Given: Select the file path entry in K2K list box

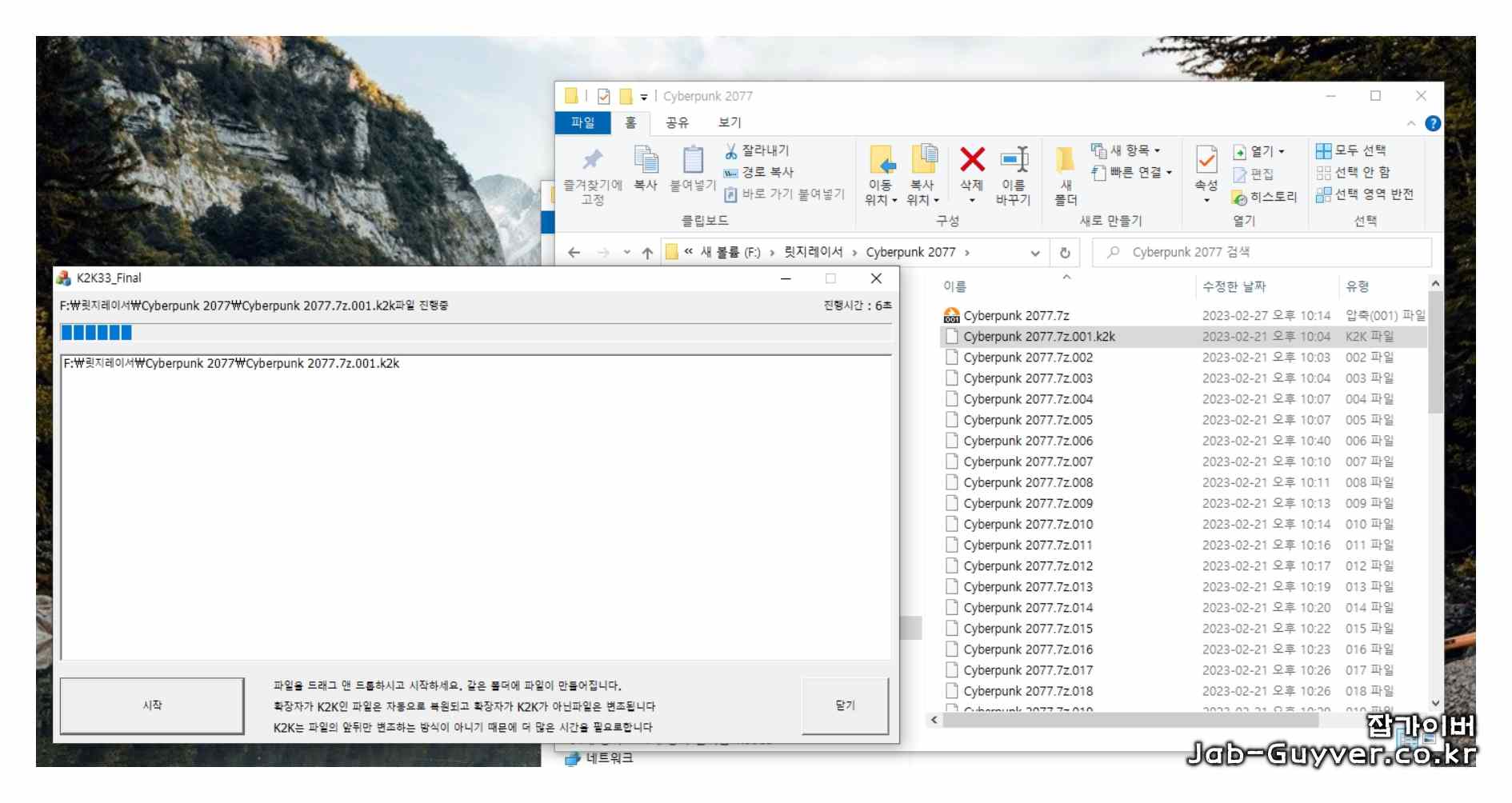Looking at the screenshot, I should point(231,364).
